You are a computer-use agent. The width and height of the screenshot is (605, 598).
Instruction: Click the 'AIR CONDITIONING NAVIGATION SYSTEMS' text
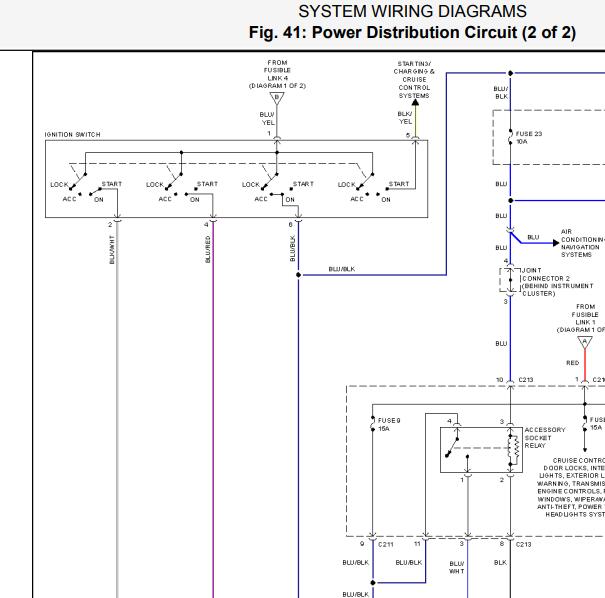click(582, 243)
